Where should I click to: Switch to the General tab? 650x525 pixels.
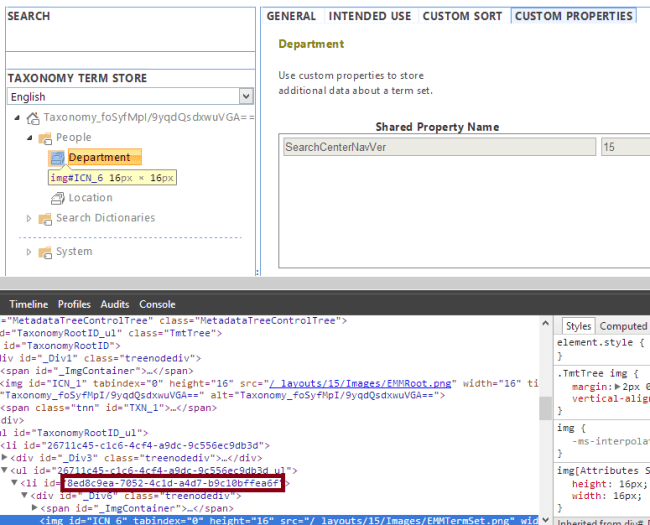click(291, 16)
